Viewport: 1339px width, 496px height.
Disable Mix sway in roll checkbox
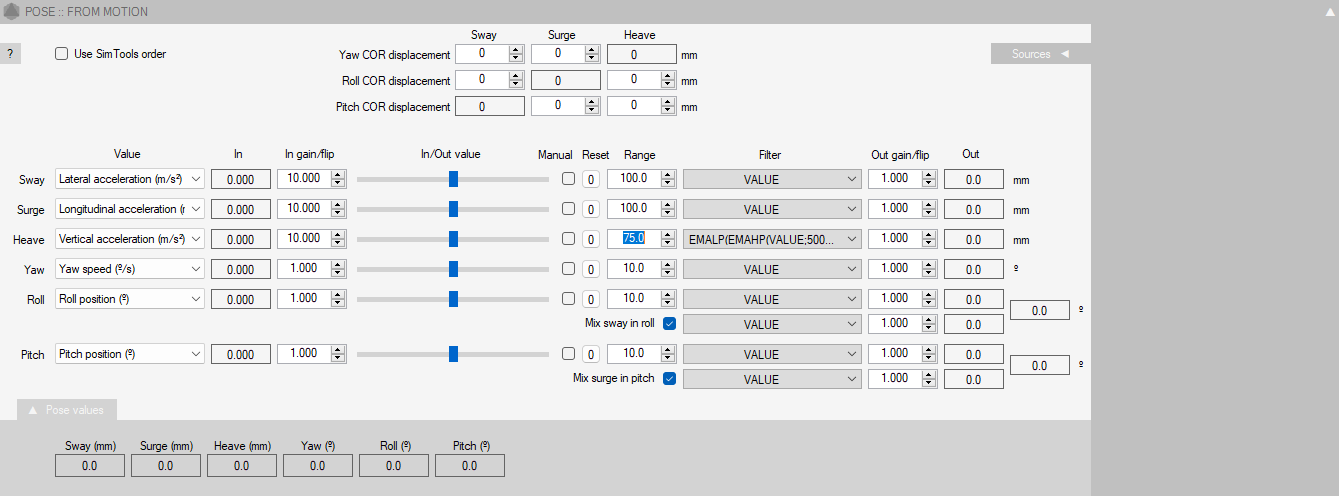[669, 324]
